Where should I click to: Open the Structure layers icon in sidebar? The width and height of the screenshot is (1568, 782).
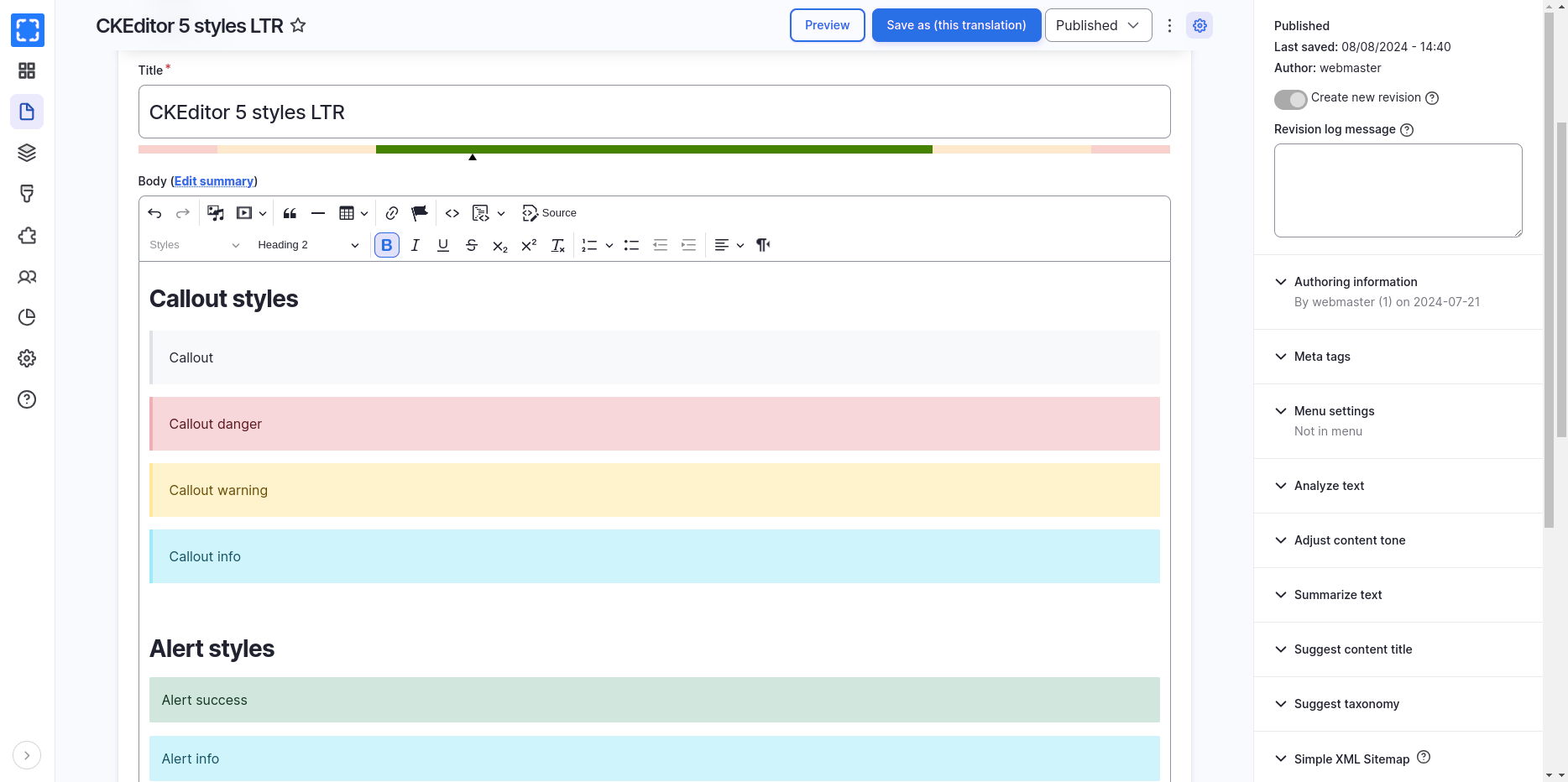tap(27, 153)
